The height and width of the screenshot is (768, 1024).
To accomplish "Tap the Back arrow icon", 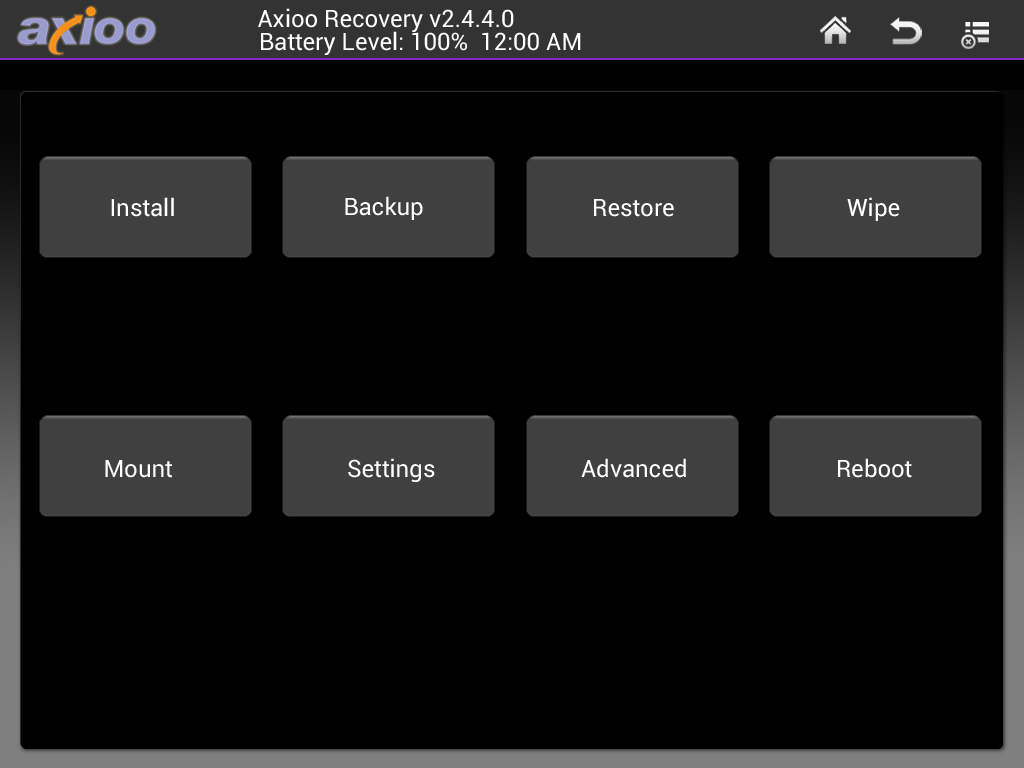I will pos(906,31).
